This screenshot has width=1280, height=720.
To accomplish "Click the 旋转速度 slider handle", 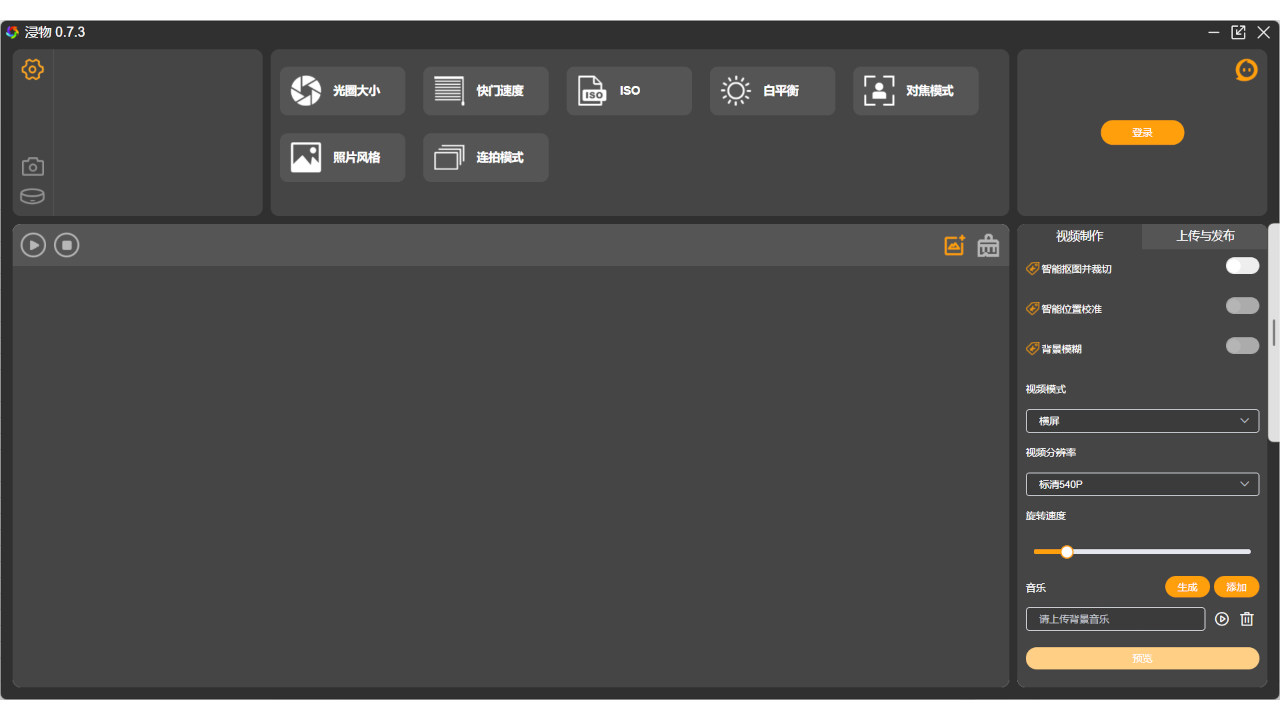I will click(x=1067, y=552).
